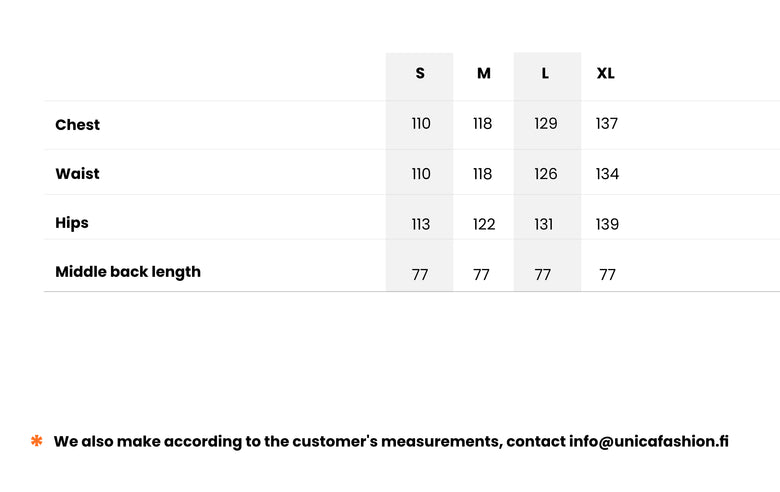This screenshot has height=492, width=780.
Task: Click the XL size column header
Action: click(606, 73)
